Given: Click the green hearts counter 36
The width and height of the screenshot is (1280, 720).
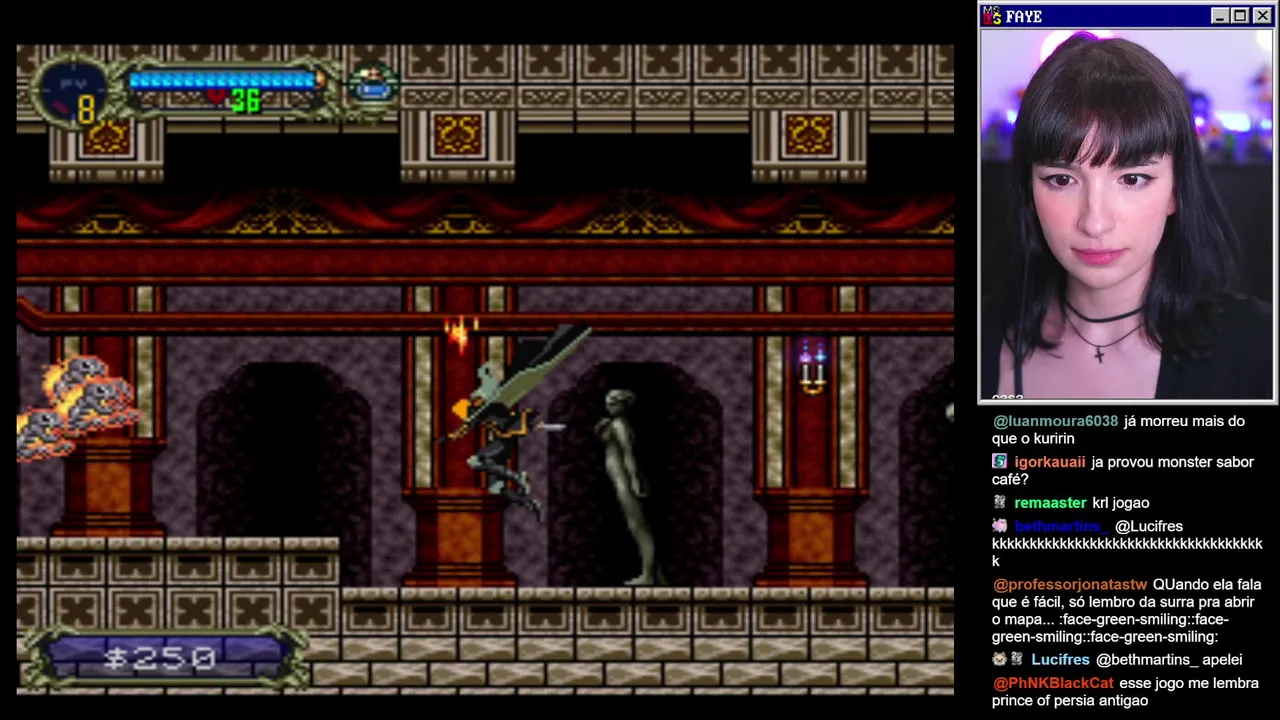Looking at the screenshot, I should 245,100.
